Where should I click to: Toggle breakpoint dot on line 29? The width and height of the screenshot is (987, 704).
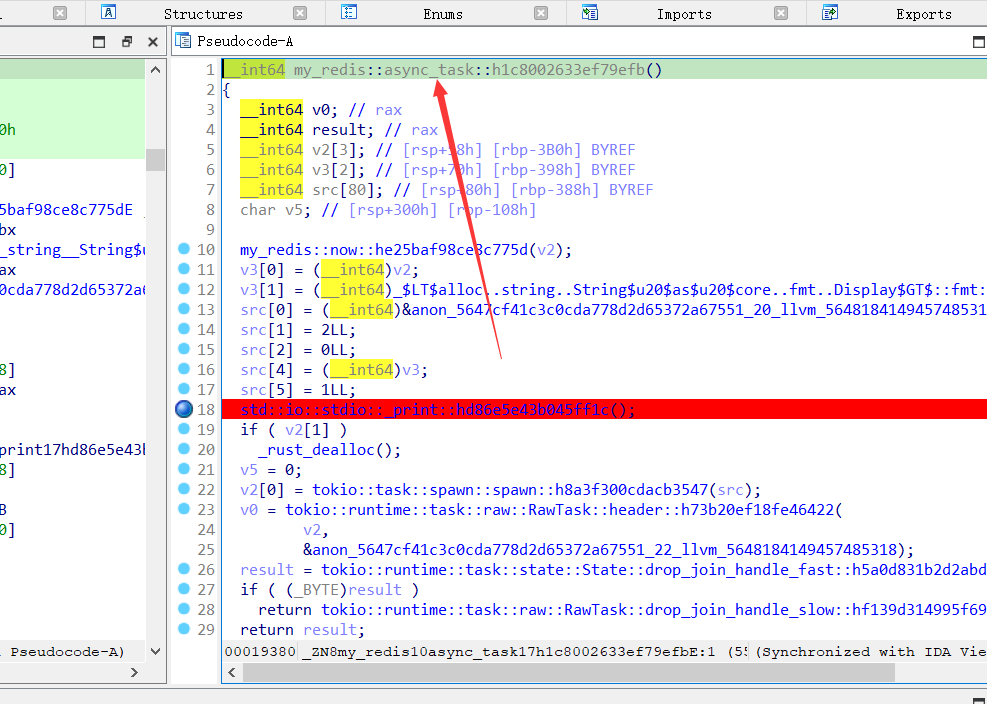point(184,628)
